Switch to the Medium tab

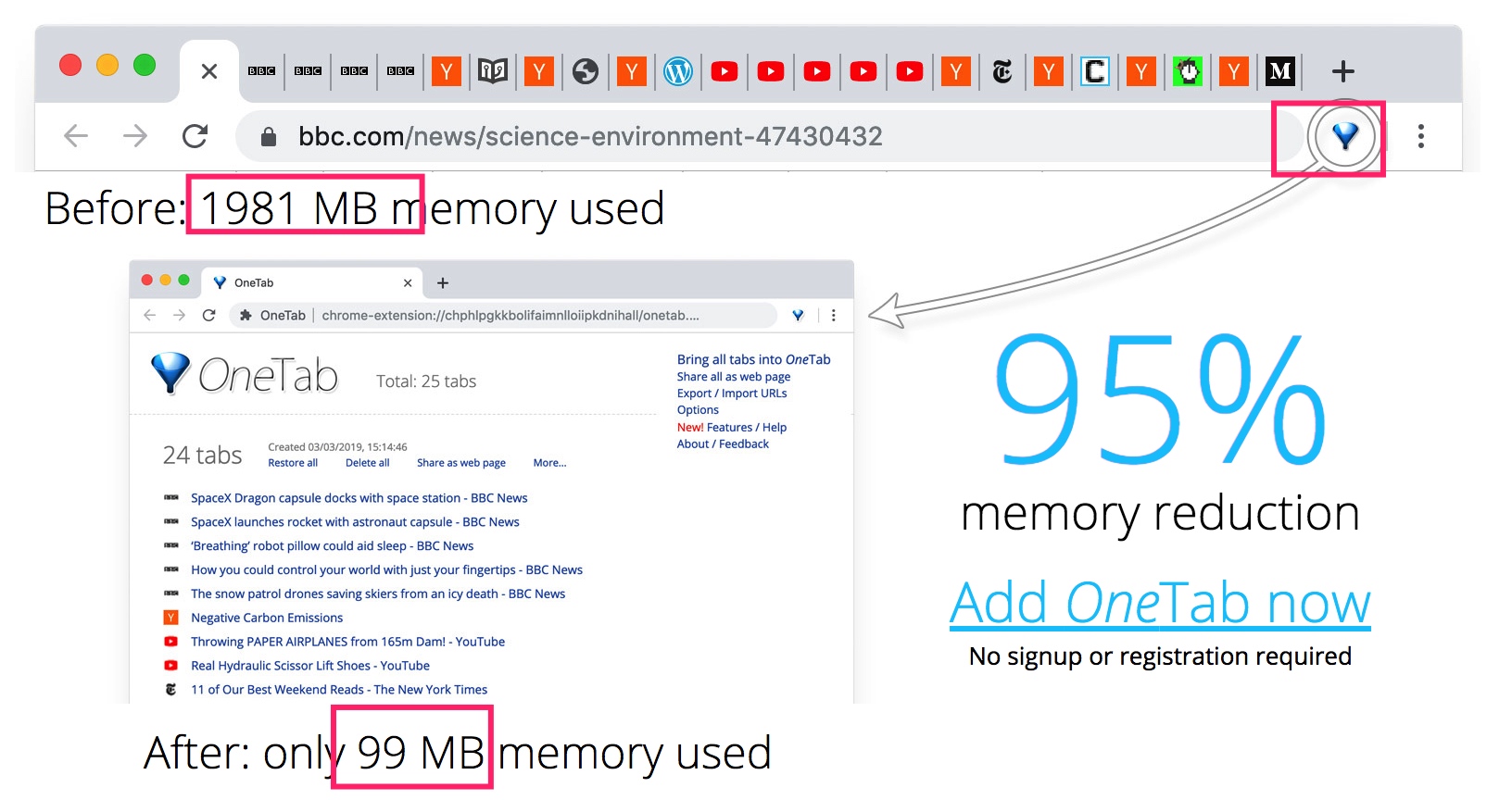(x=1280, y=71)
